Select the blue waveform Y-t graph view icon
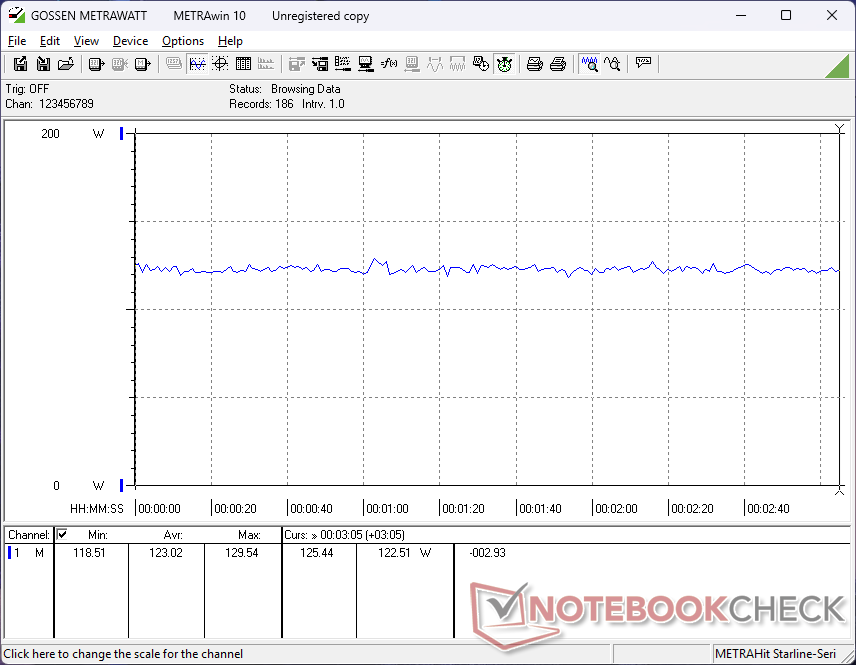This screenshot has width=856, height=665. point(197,64)
